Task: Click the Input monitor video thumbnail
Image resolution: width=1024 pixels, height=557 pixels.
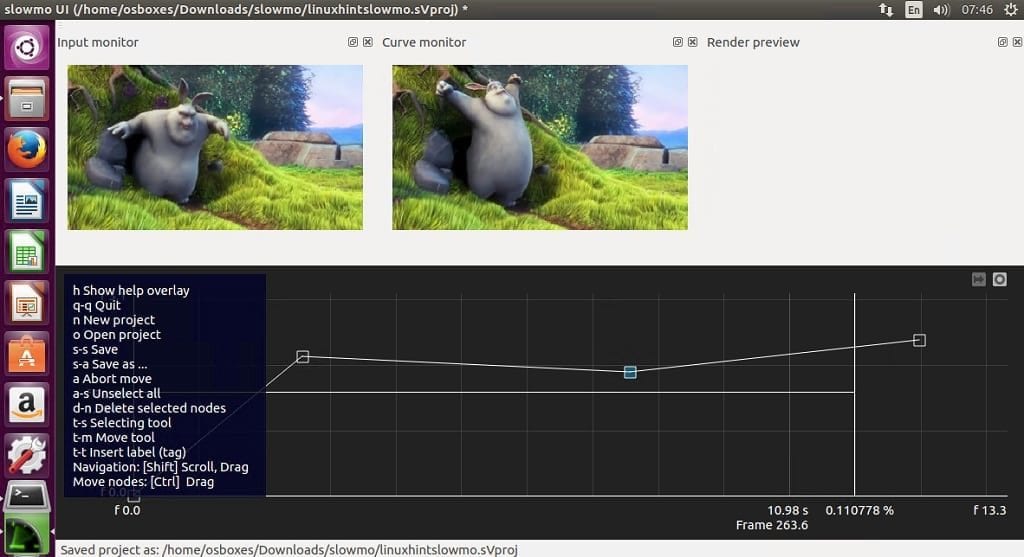Action: click(215, 147)
